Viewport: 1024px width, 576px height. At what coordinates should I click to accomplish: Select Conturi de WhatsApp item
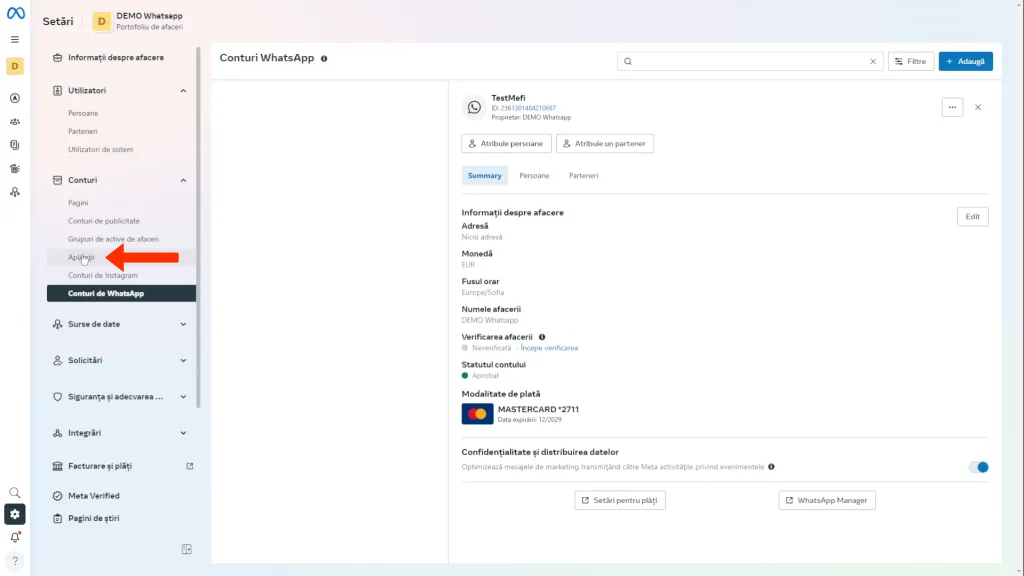[121, 294]
